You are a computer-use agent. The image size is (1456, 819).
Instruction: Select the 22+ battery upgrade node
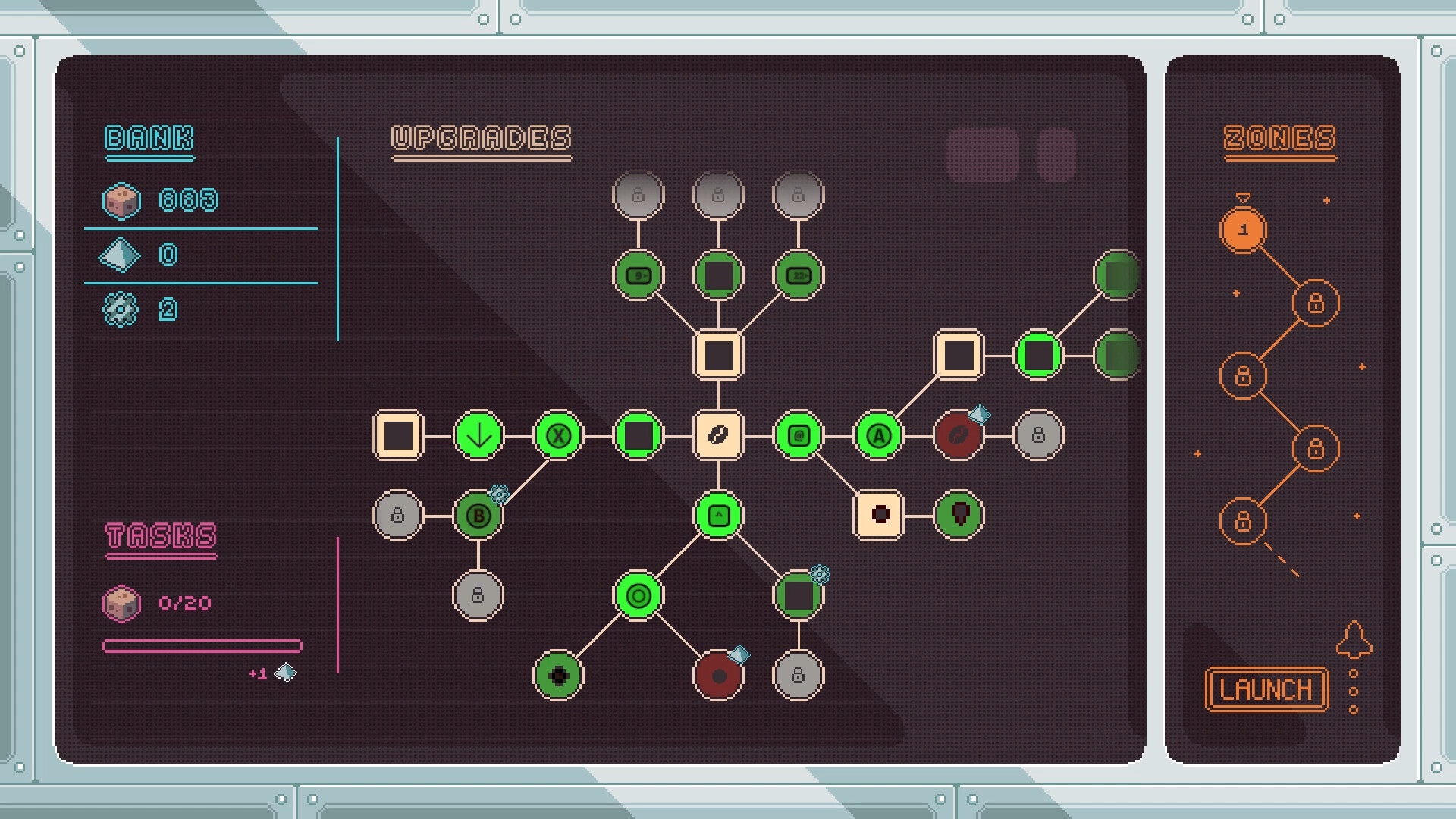[798, 275]
